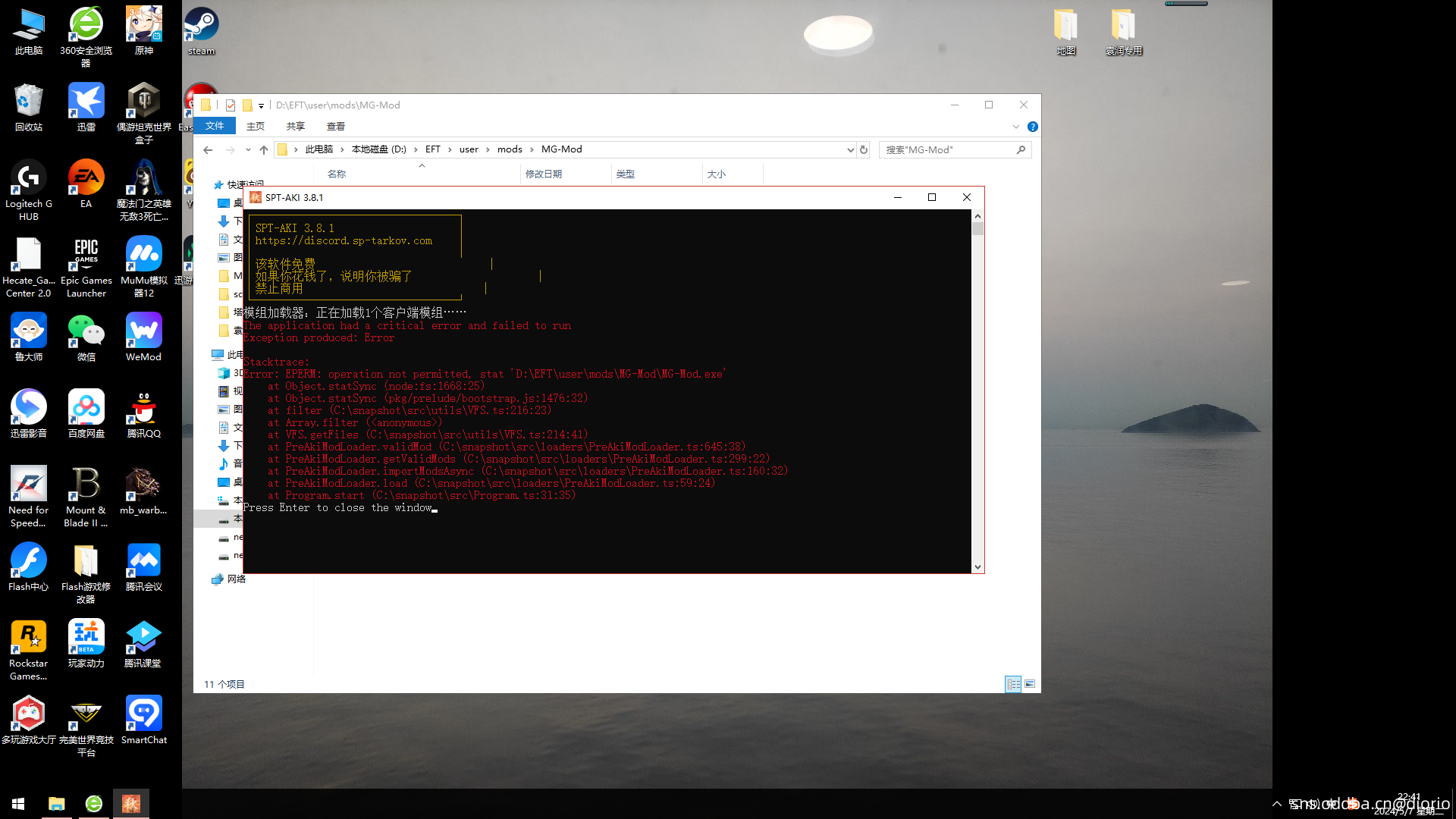Refresh the MG-Mod folder view
This screenshot has width=1456, height=819.
[864, 149]
